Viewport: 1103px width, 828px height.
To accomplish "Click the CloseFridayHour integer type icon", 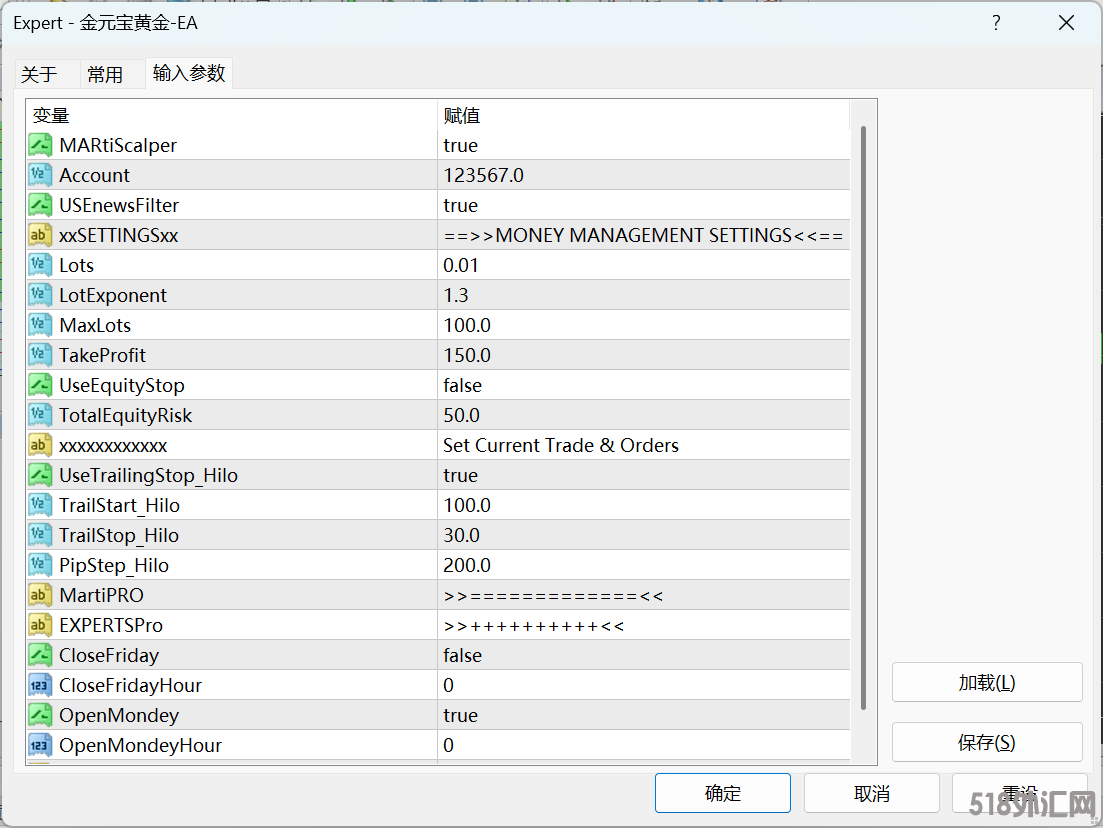I will coord(40,685).
